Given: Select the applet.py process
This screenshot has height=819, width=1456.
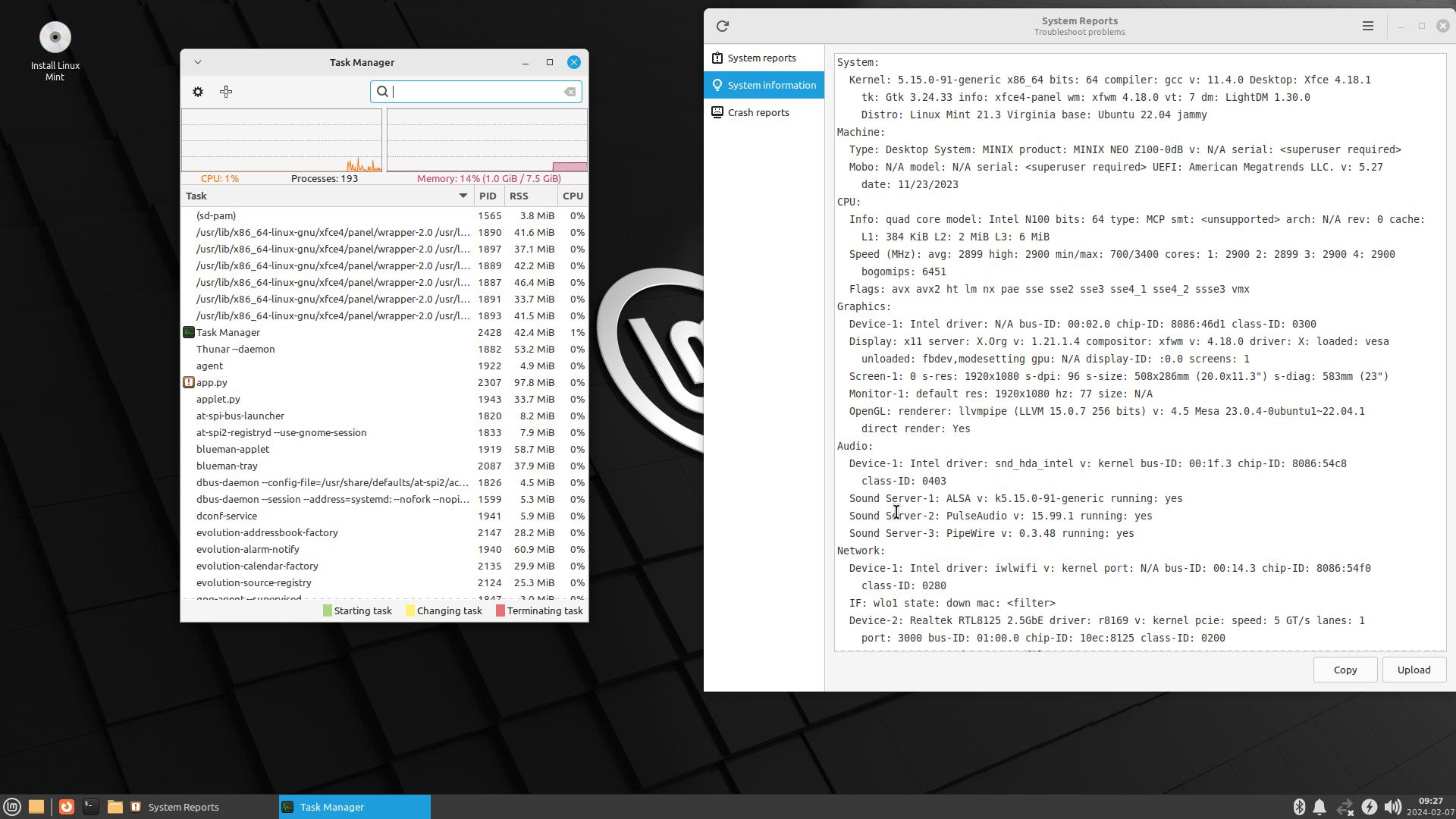Looking at the screenshot, I should [x=384, y=399].
